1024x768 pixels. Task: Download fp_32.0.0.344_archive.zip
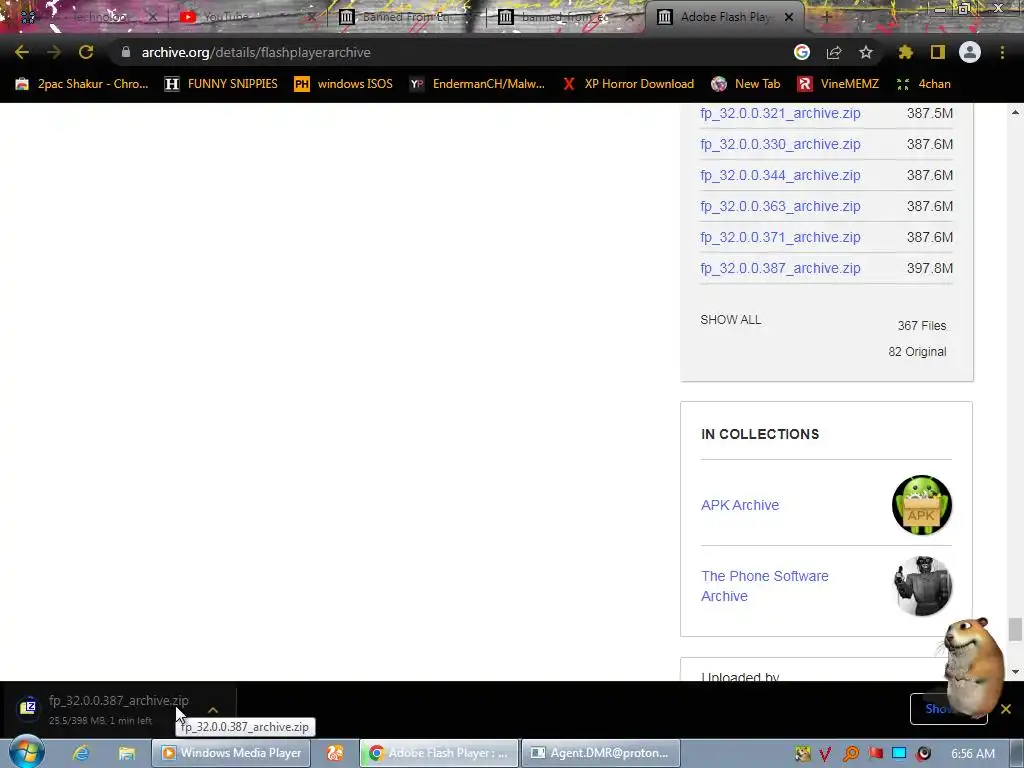[x=780, y=175]
